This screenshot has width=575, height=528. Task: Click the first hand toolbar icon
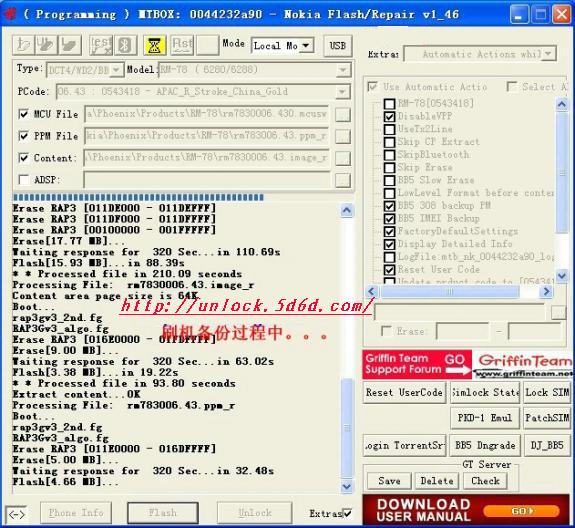pyautogui.click(x=24, y=45)
